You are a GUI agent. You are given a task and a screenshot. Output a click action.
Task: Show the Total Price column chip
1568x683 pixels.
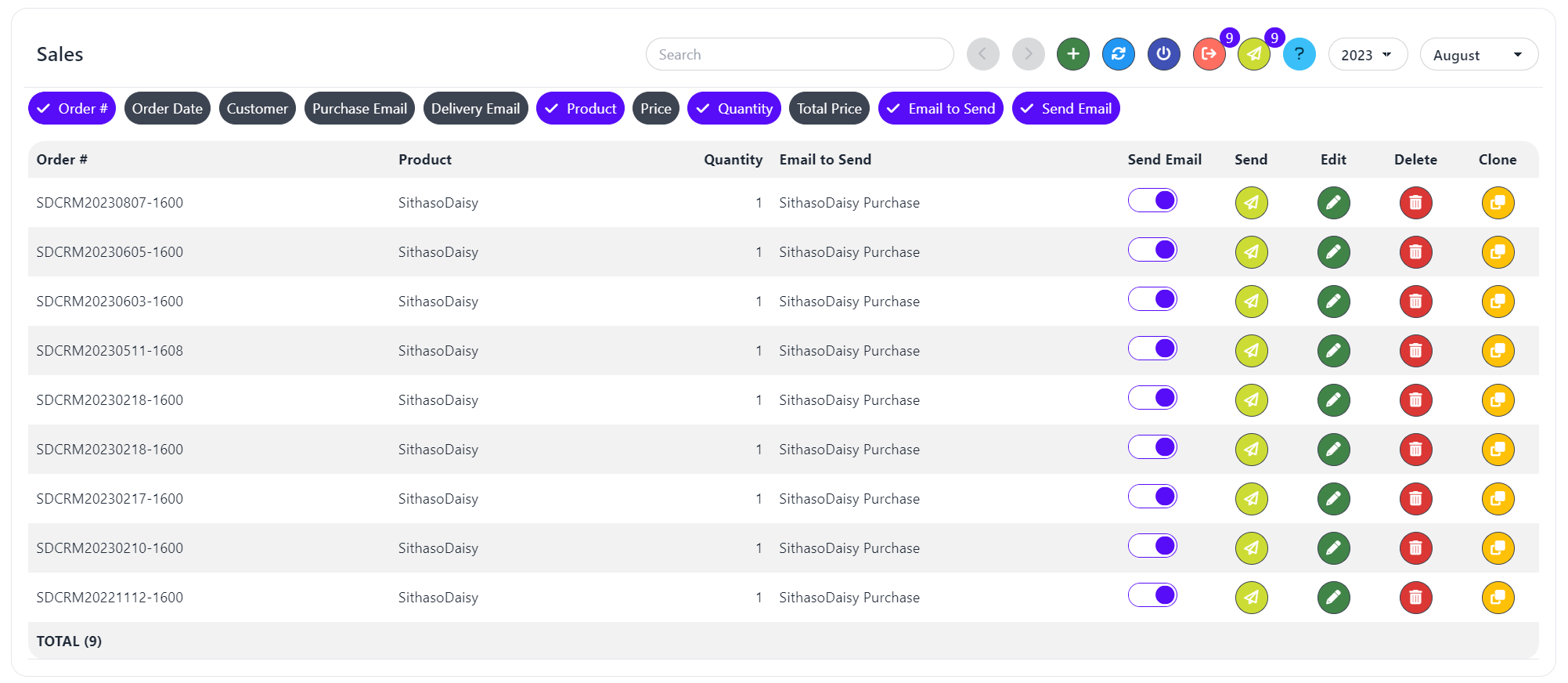click(829, 108)
